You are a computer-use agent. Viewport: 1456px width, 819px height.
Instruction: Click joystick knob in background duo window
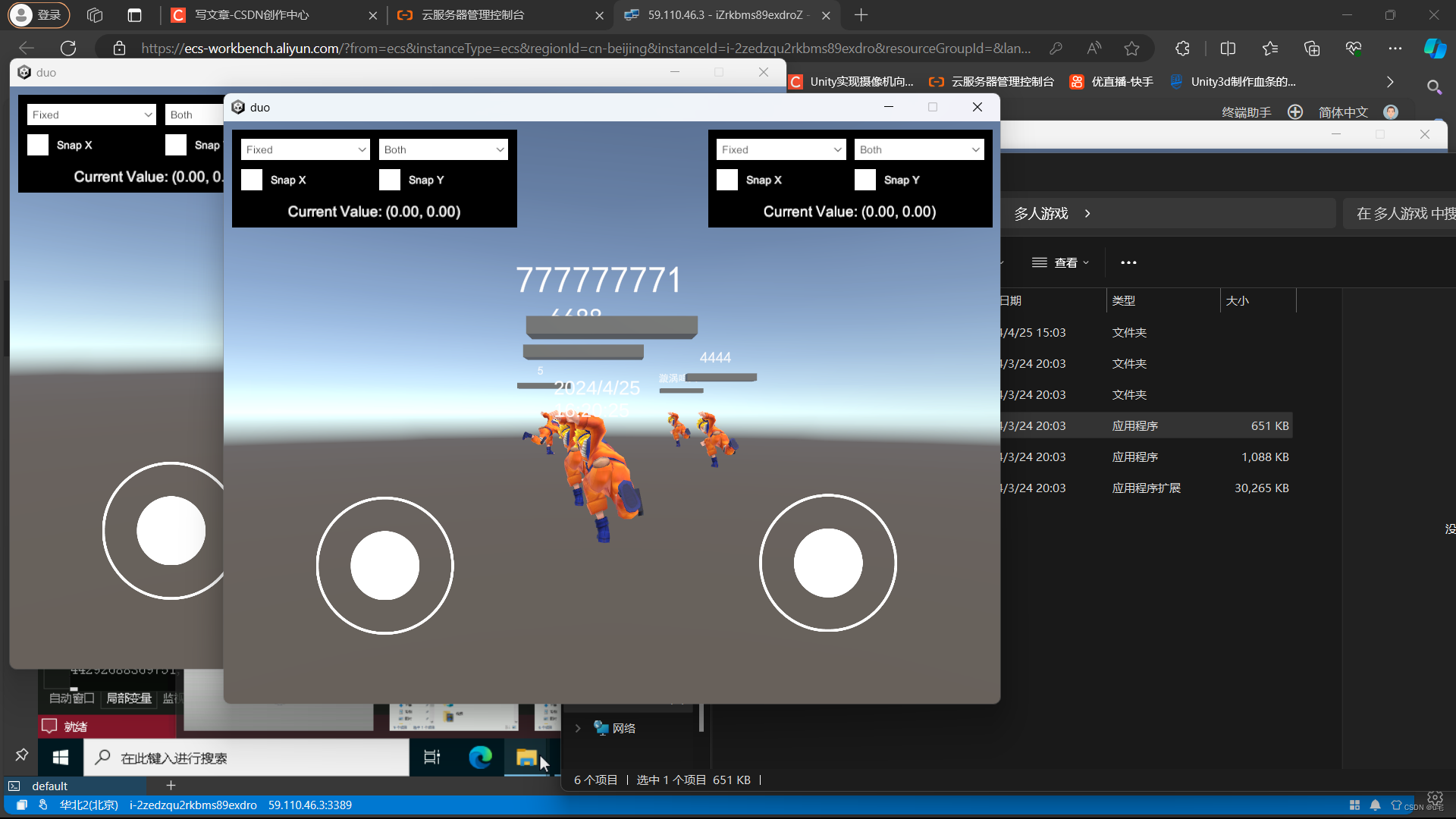[171, 531]
